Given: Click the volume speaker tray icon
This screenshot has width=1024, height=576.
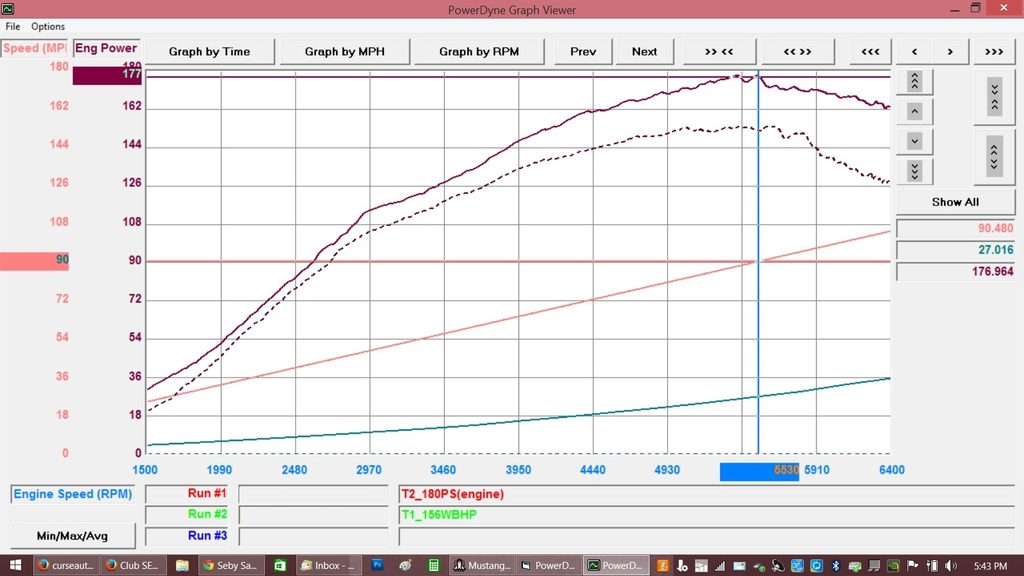Looking at the screenshot, I should point(950,566).
